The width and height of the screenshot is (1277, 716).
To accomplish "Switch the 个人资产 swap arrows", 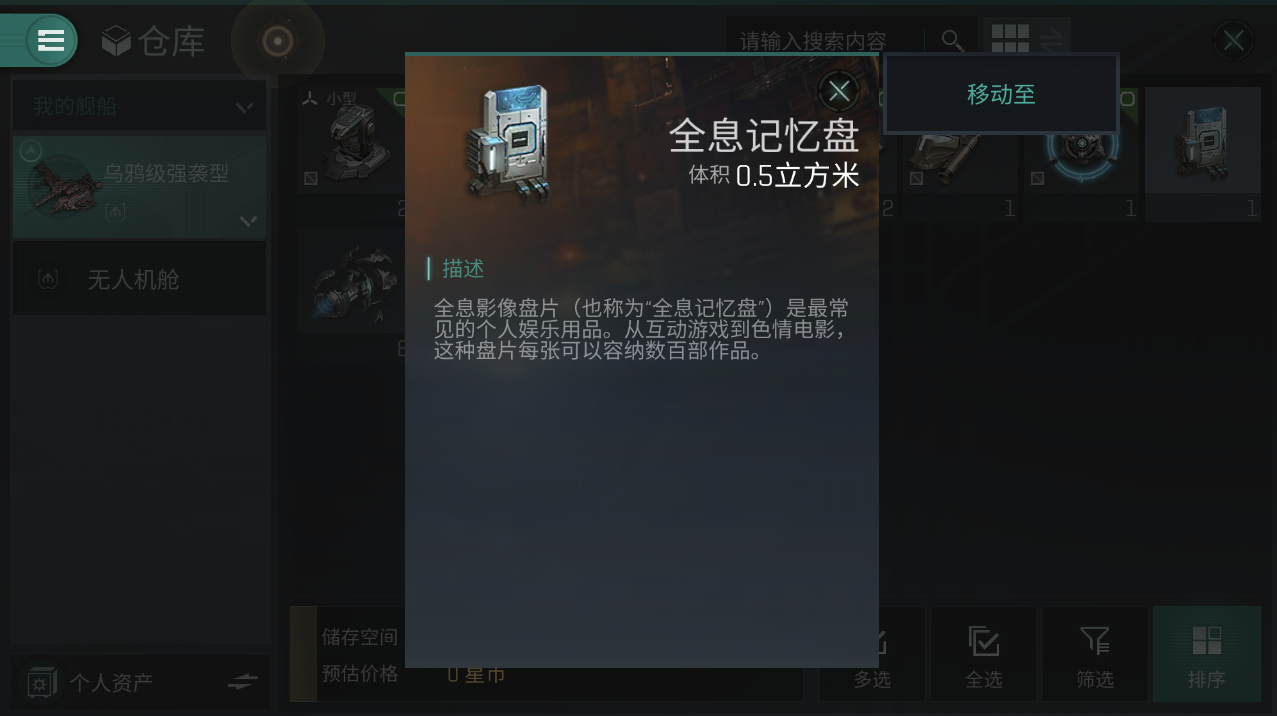I will [x=242, y=682].
